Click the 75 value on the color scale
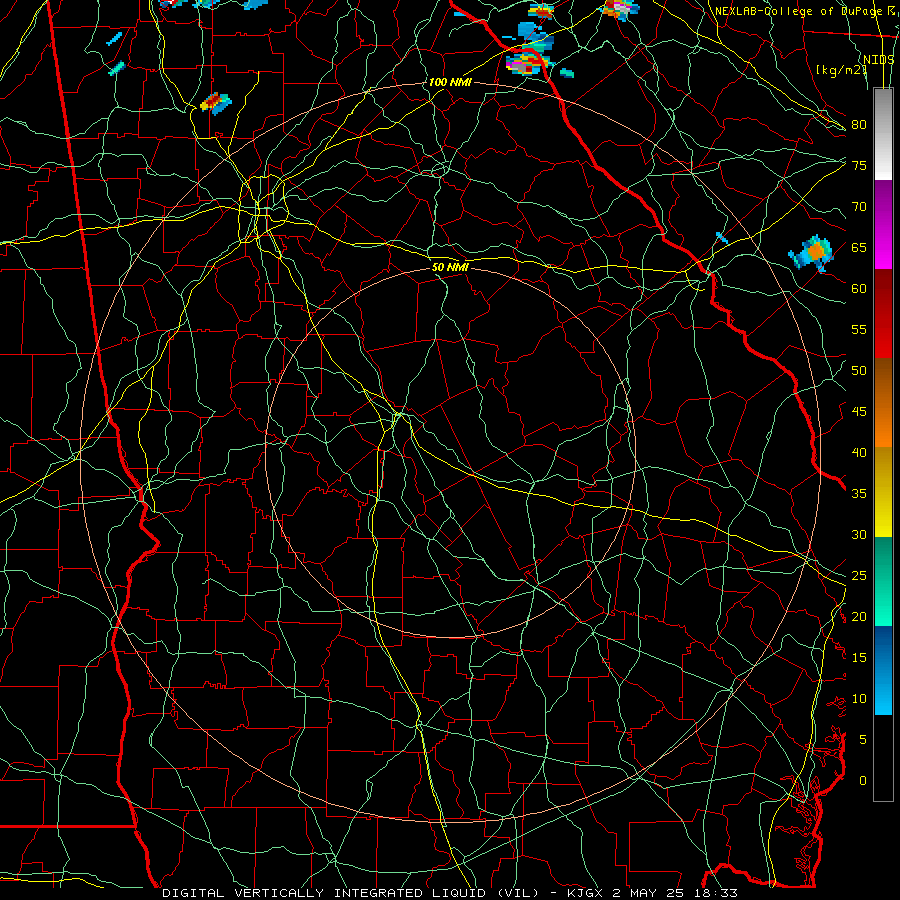This screenshot has width=900, height=900. click(859, 165)
